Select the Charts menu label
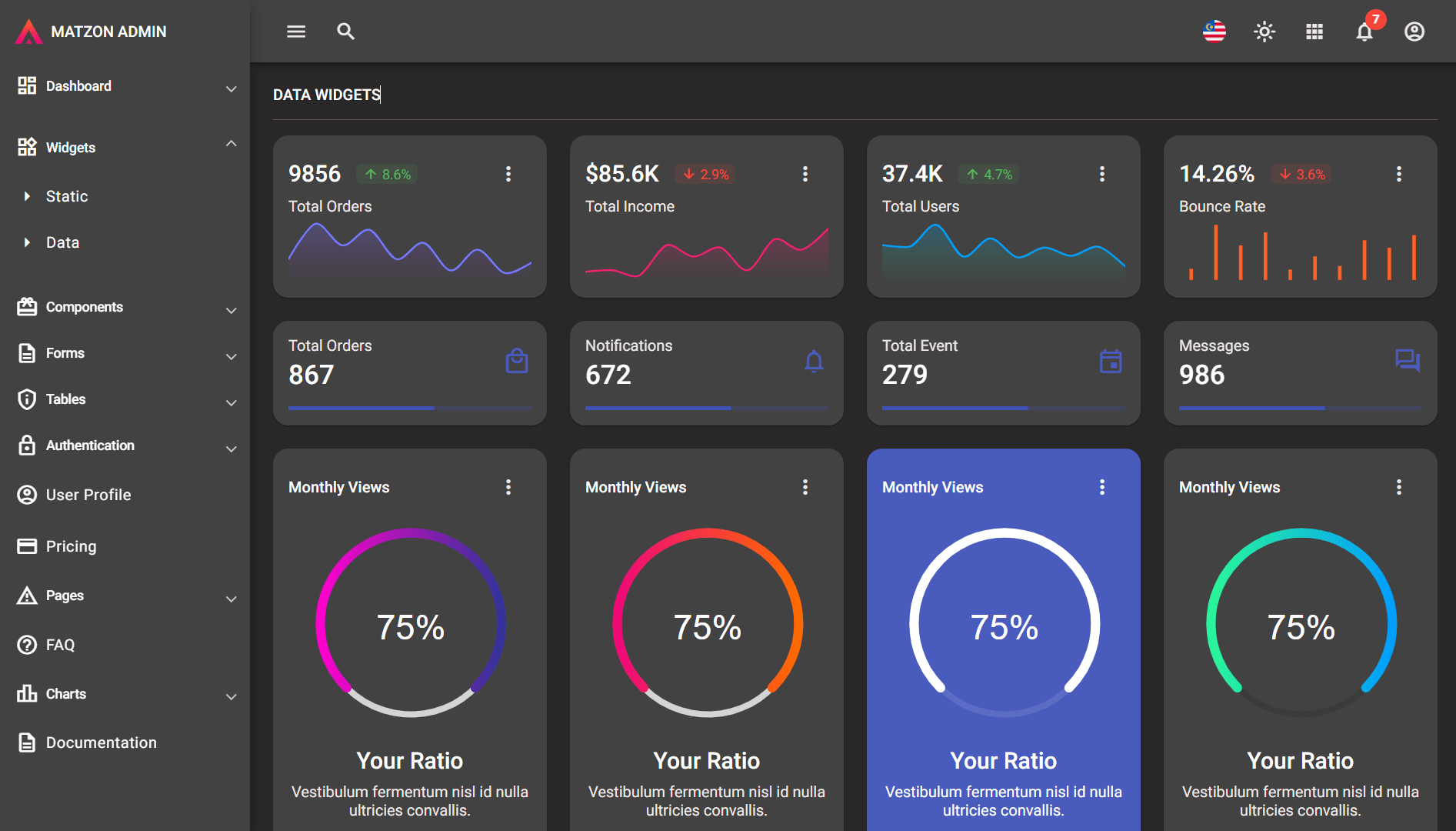 pos(66,694)
